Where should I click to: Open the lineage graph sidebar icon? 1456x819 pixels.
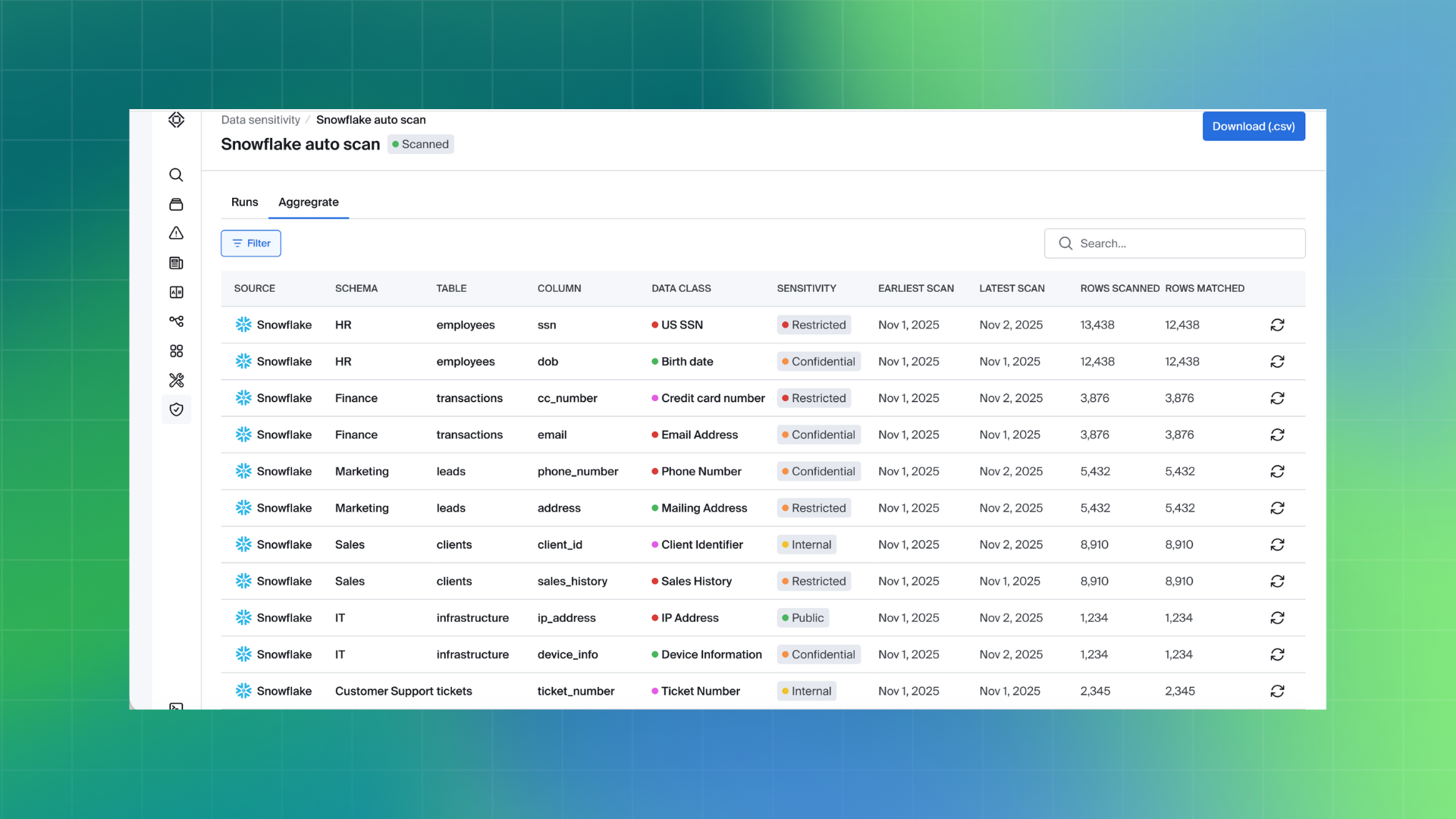click(x=176, y=322)
